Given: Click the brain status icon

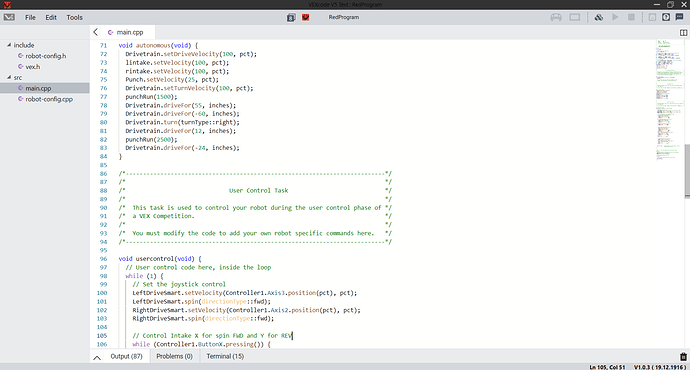Looking at the screenshot, I should pyautogui.click(x=575, y=17).
